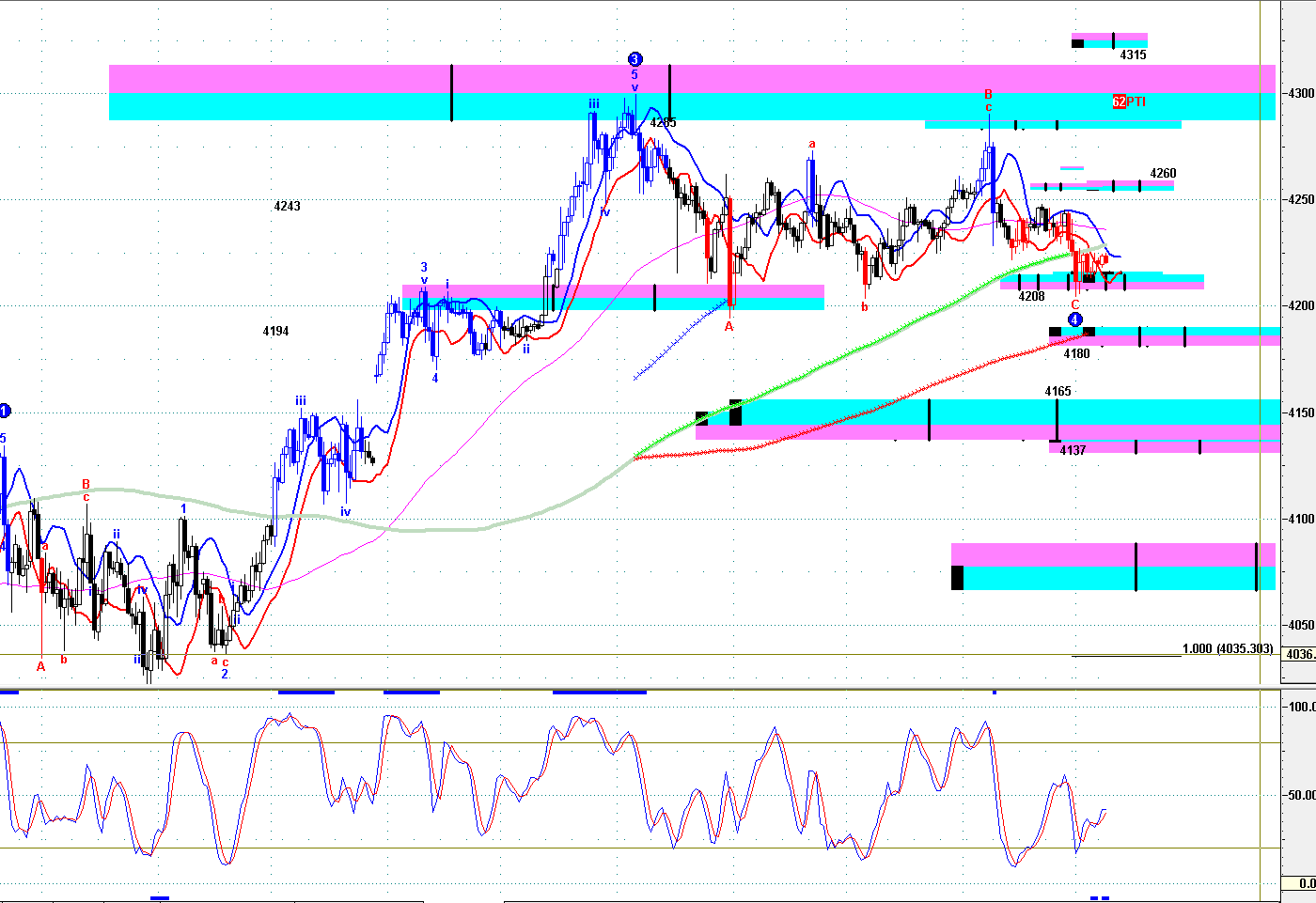Click black square on lowest cyan zone
The image size is (1316, 903).
click(957, 577)
